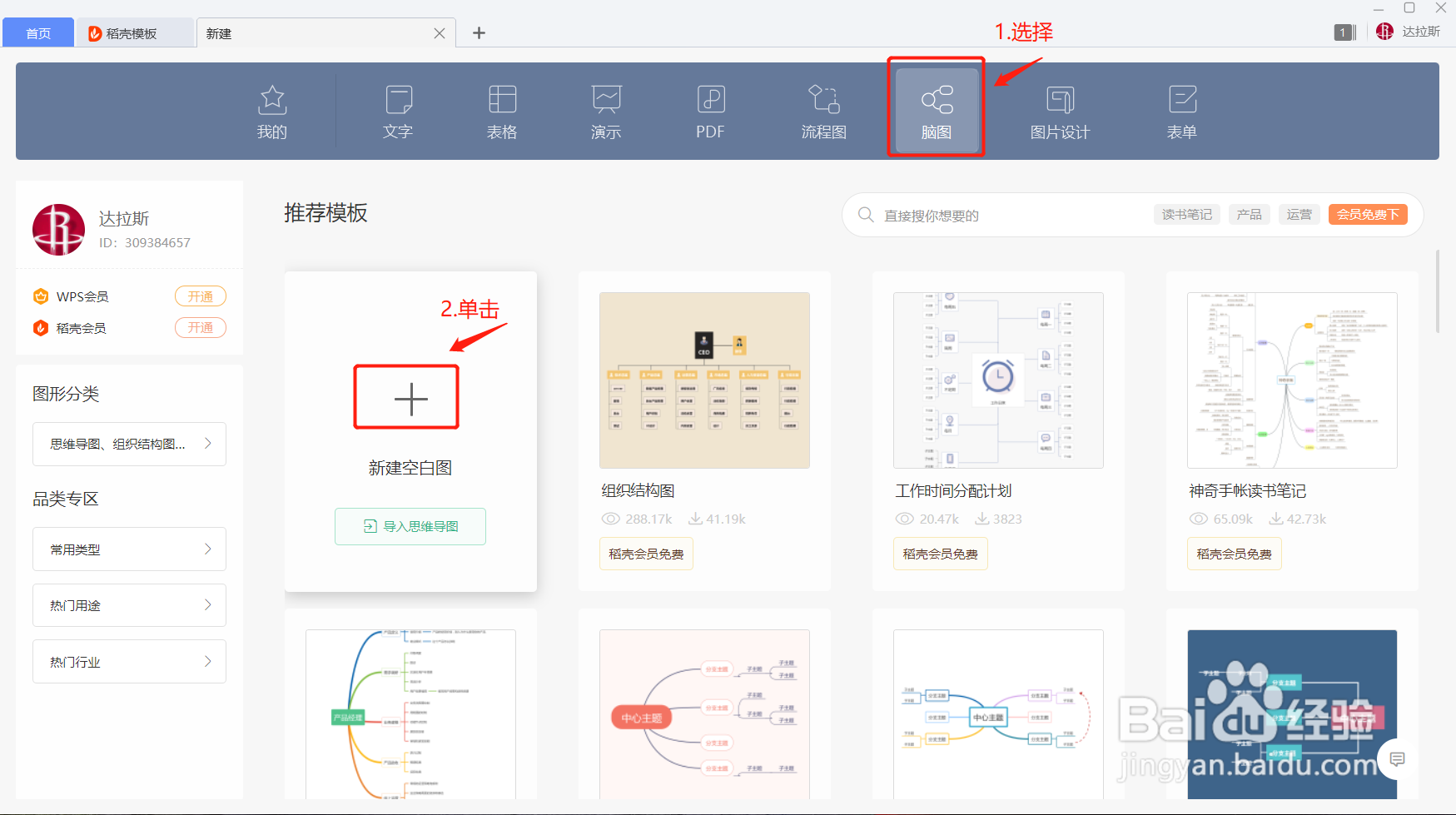Click the plus icon to create blank map
The image size is (1456, 815).
[x=410, y=400]
